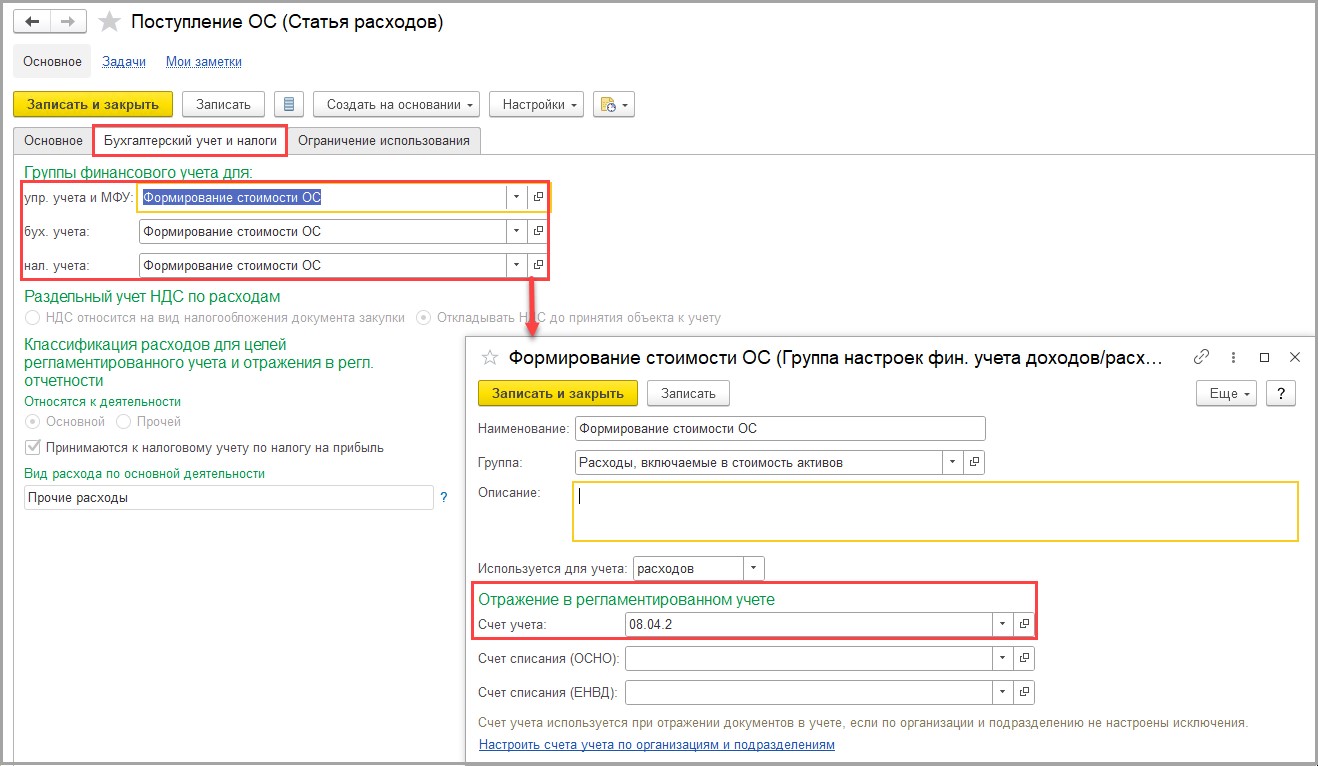The width and height of the screenshot is (1318, 766).
Task: Open the attached files dropdown icon button
Action: [614, 104]
